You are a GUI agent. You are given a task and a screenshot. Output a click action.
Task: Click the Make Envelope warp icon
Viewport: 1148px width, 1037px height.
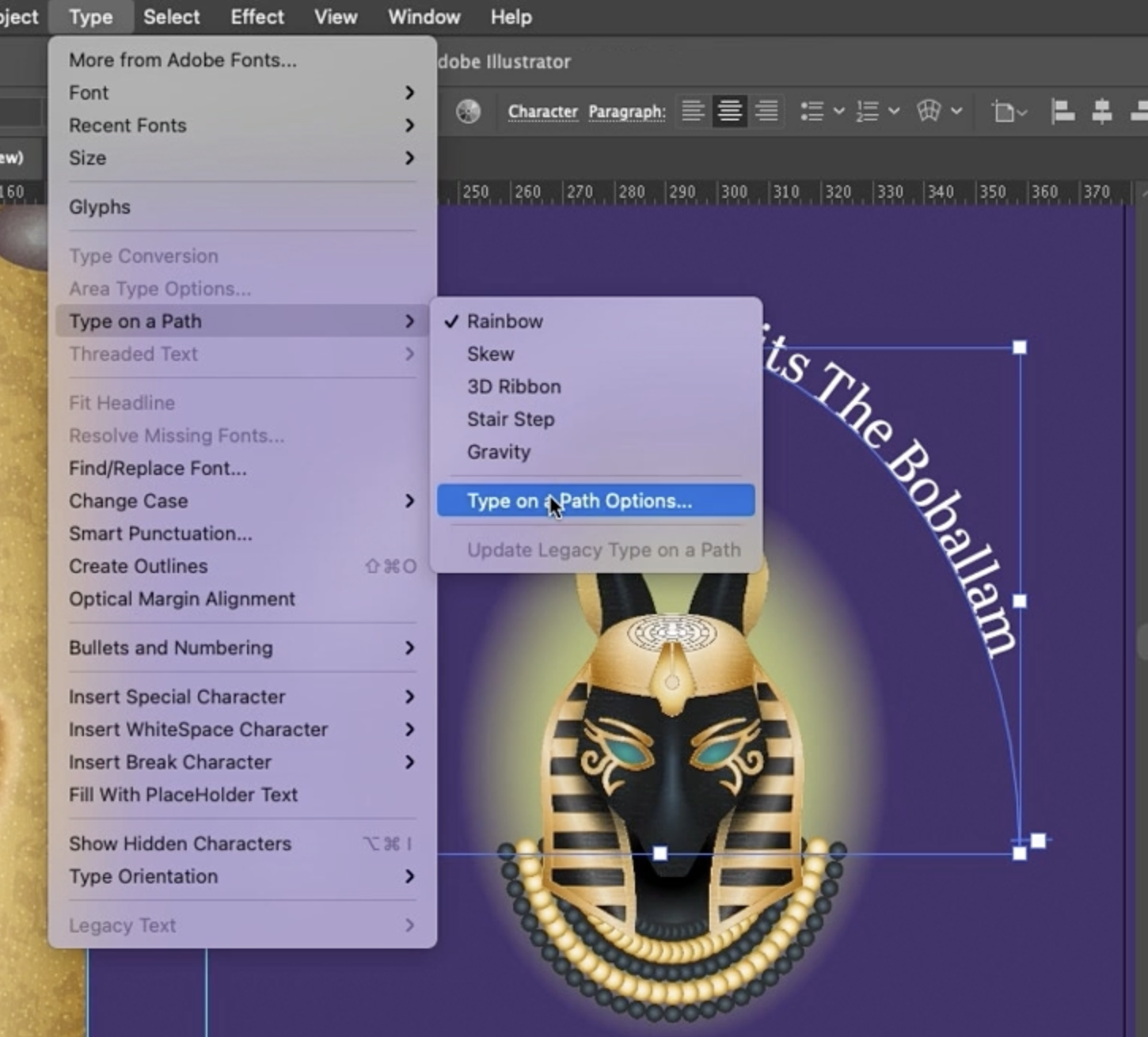(x=929, y=112)
